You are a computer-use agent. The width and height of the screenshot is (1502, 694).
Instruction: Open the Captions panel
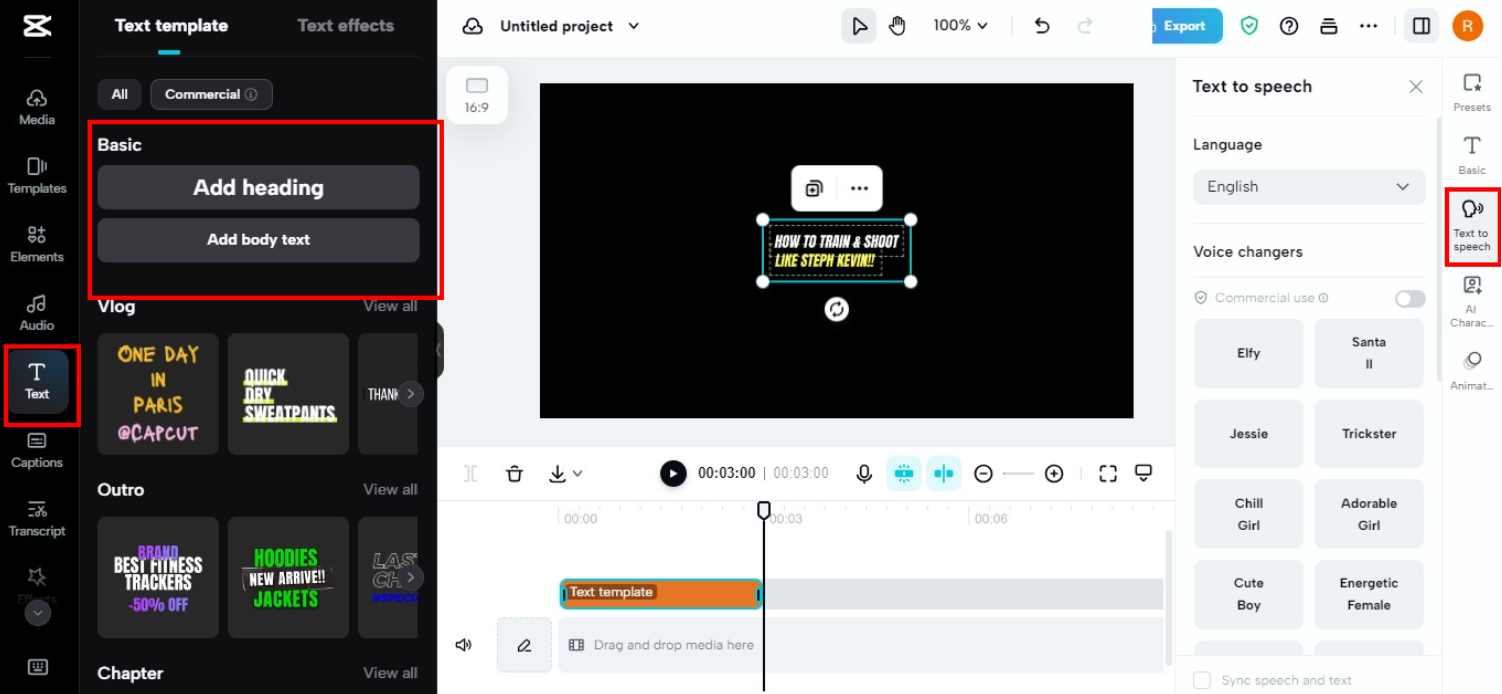(36, 450)
